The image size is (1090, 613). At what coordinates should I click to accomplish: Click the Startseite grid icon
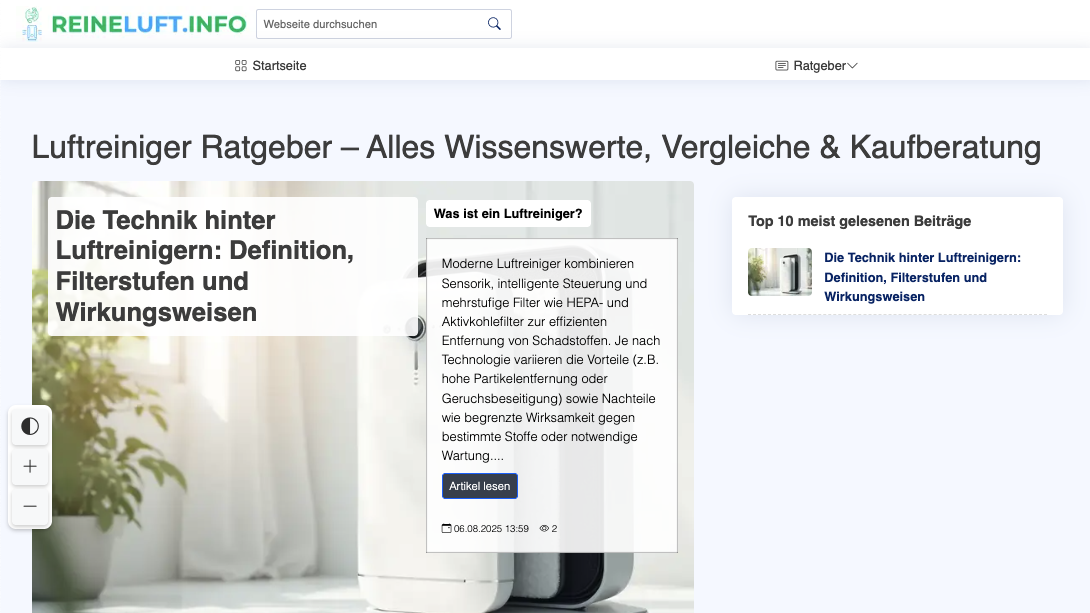click(x=240, y=66)
